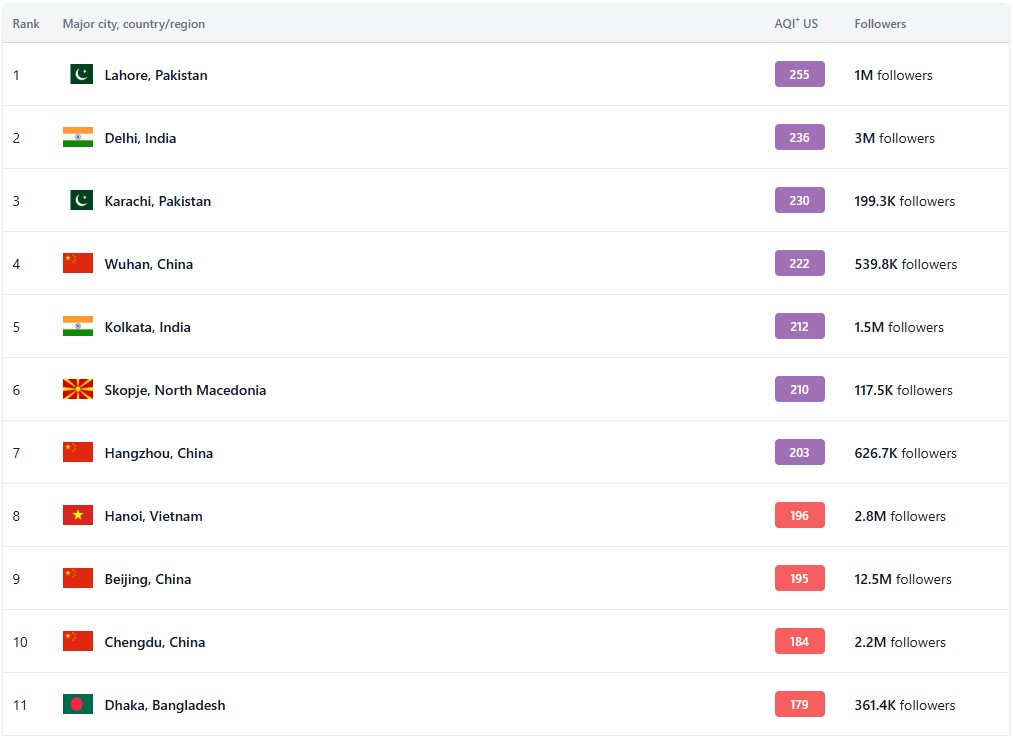The image size is (1013, 736).
Task: Click the Rank column header
Action: click(26, 24)
